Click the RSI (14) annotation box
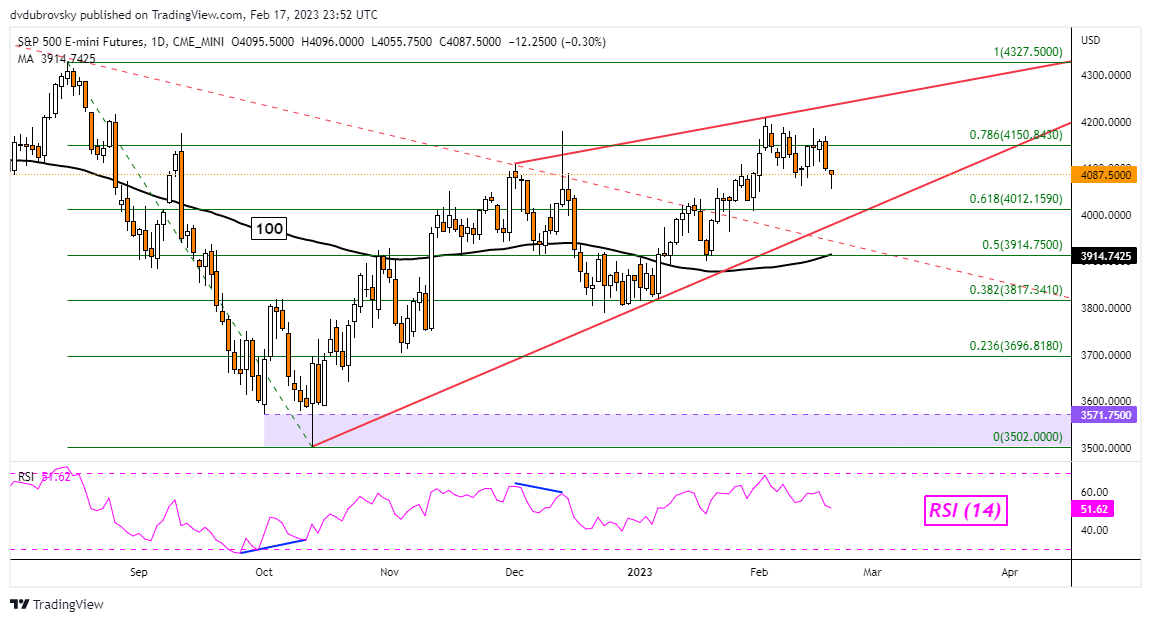 965,510
